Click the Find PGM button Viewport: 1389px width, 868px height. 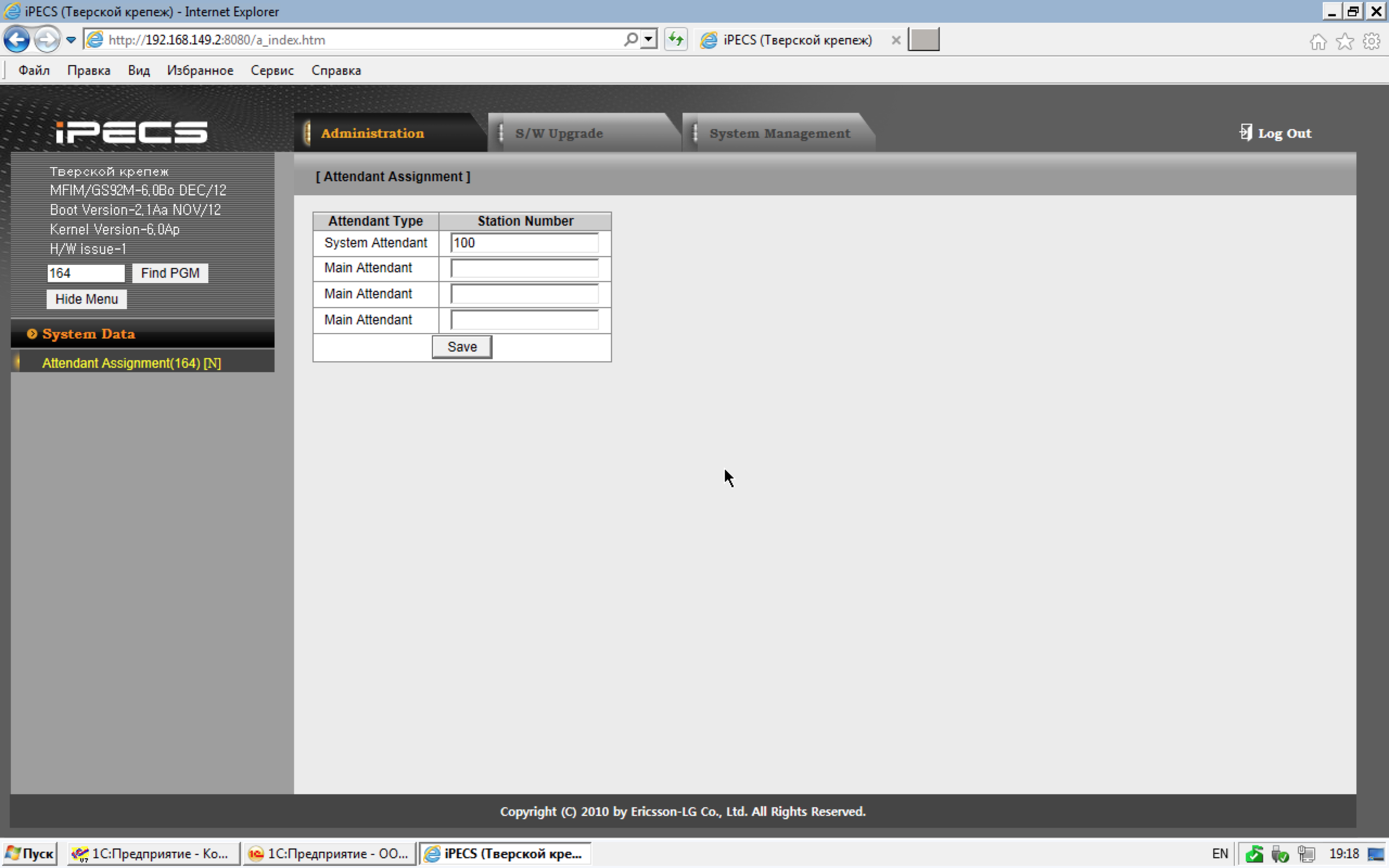(x=170, y=273)
